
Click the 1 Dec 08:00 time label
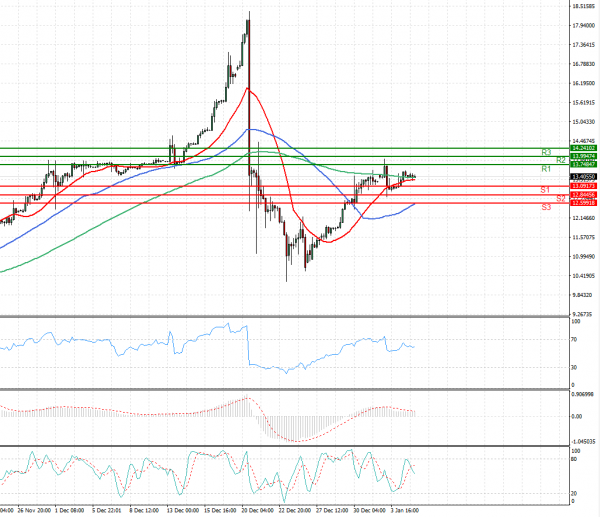tap(69, 510)
